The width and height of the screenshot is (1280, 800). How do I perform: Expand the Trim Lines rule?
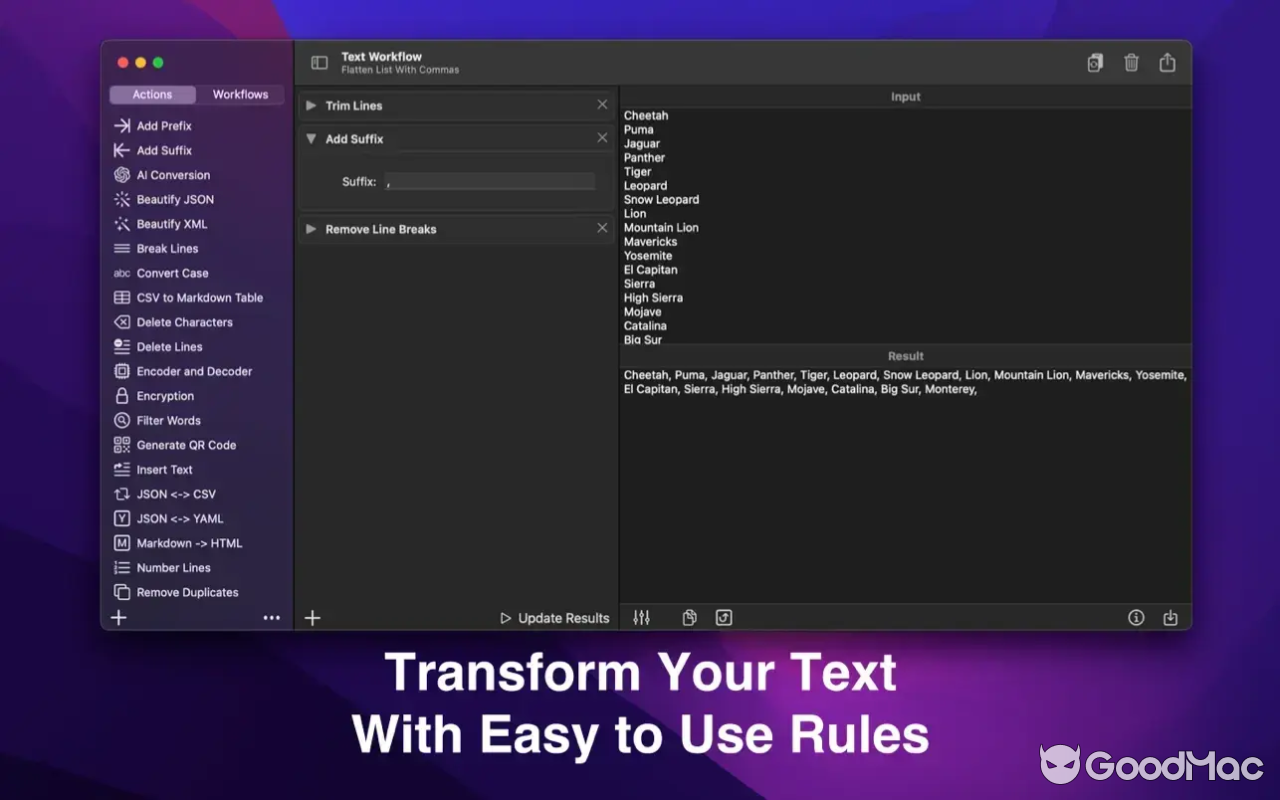point(311,104)
